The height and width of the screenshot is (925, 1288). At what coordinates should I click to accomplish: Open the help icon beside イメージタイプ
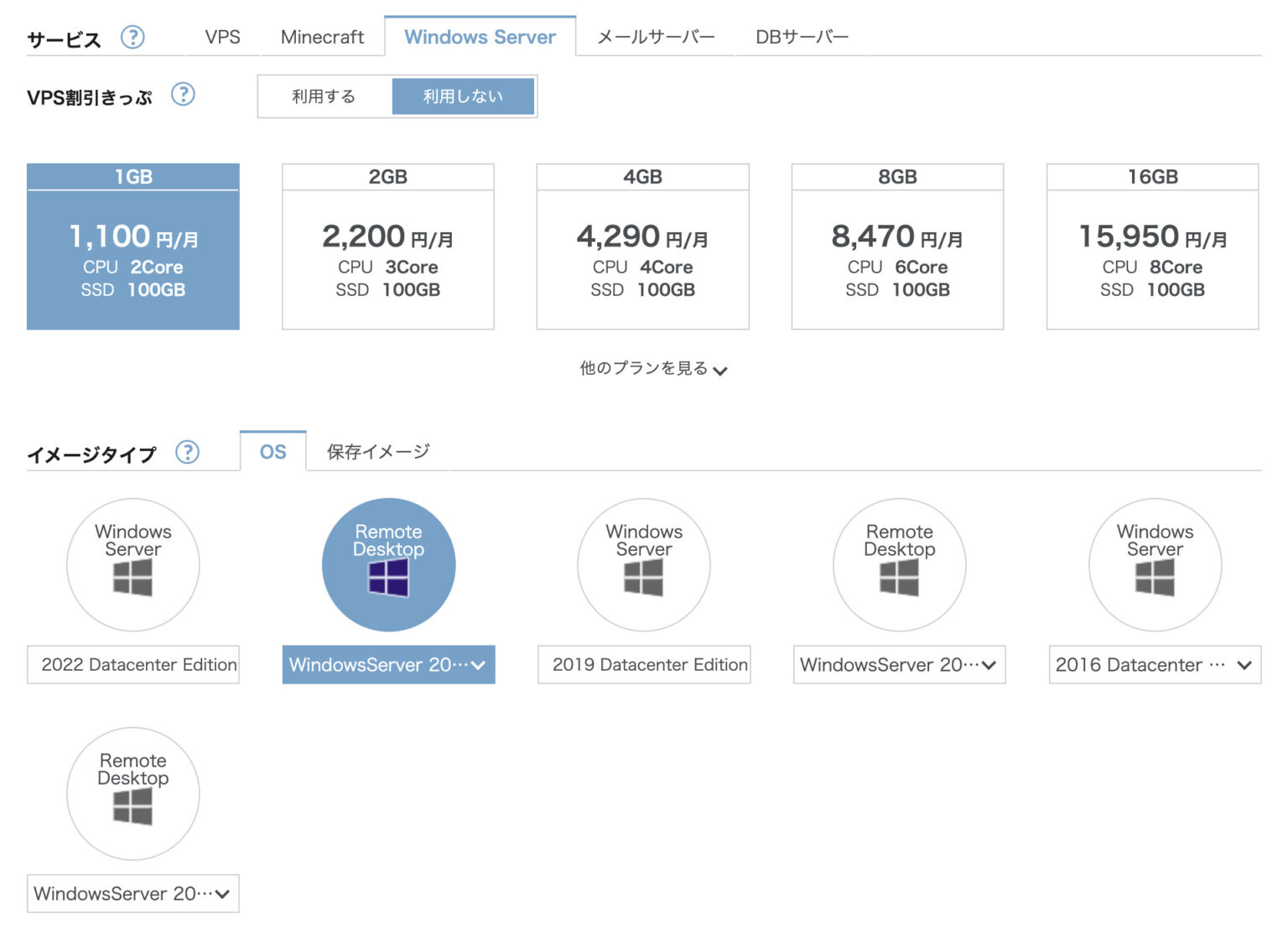click(188, 452)
